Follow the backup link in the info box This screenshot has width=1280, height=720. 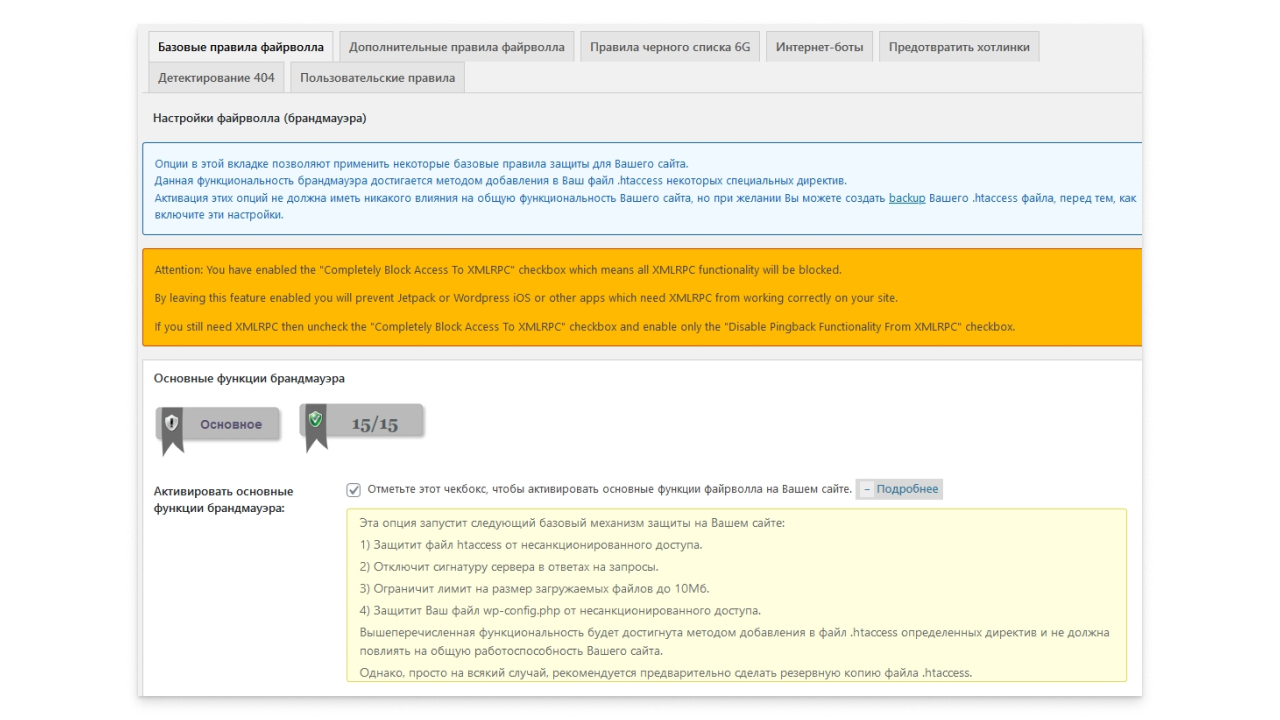point(906,198)
